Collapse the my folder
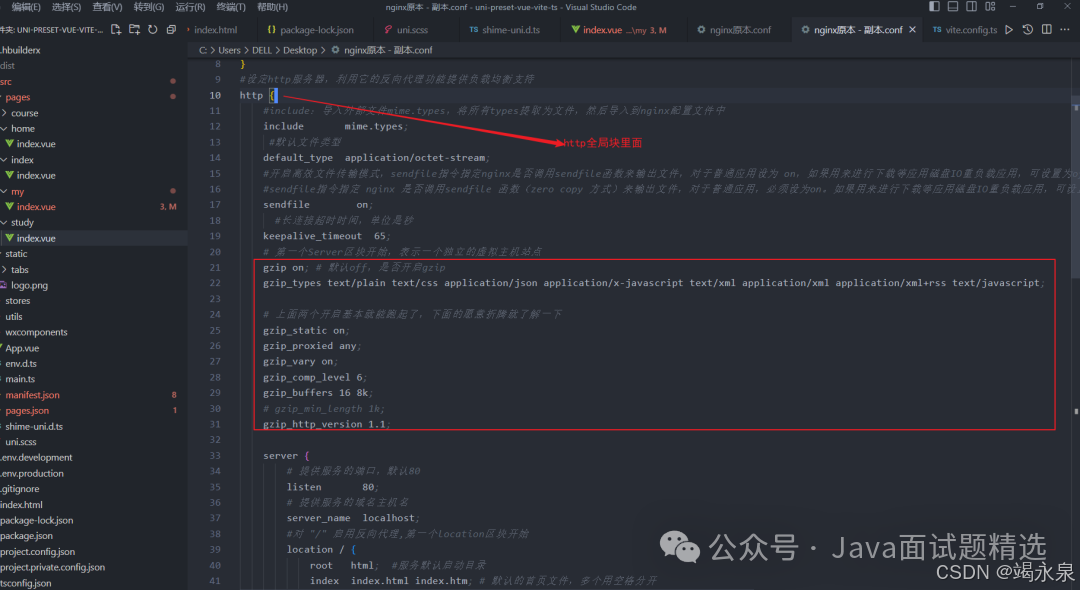Screen dimensions: 1080x590 pos(17,191)
